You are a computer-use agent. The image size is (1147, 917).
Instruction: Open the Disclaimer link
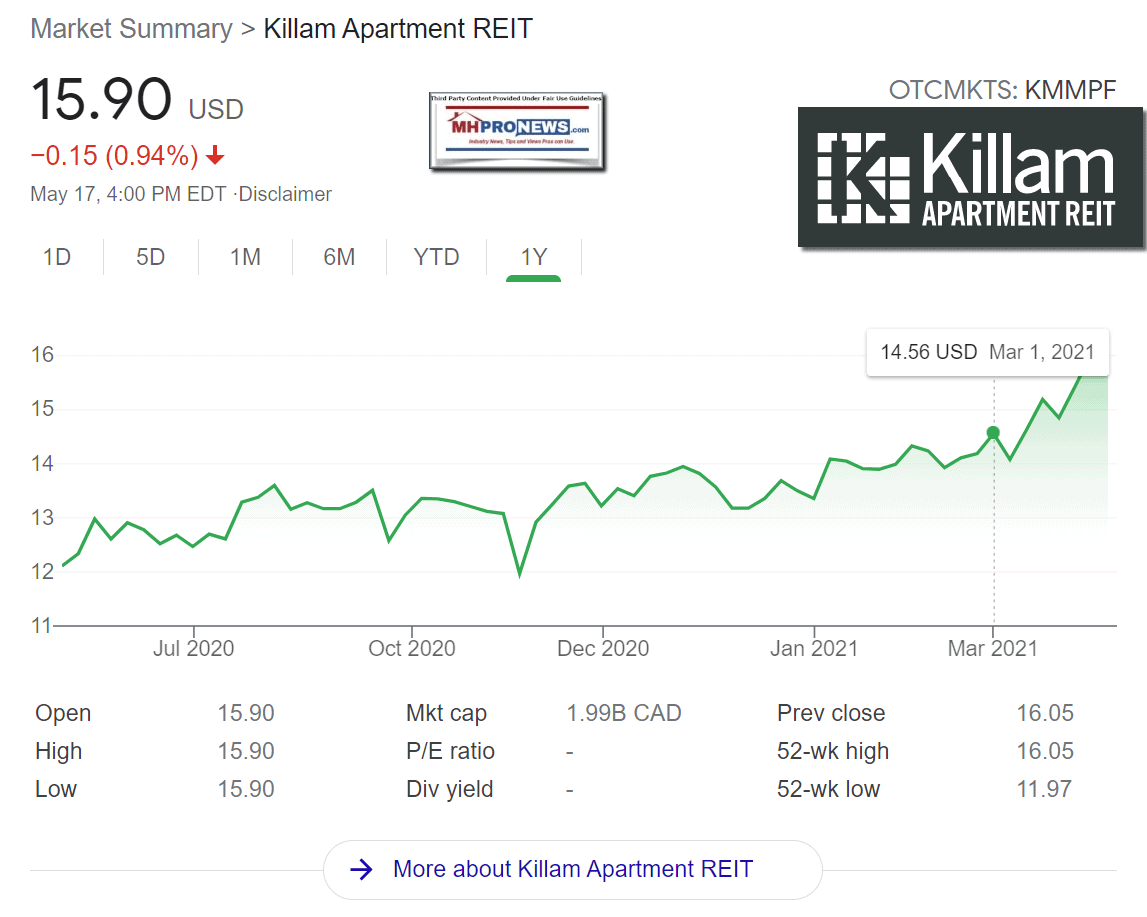[x=285, y=194]
